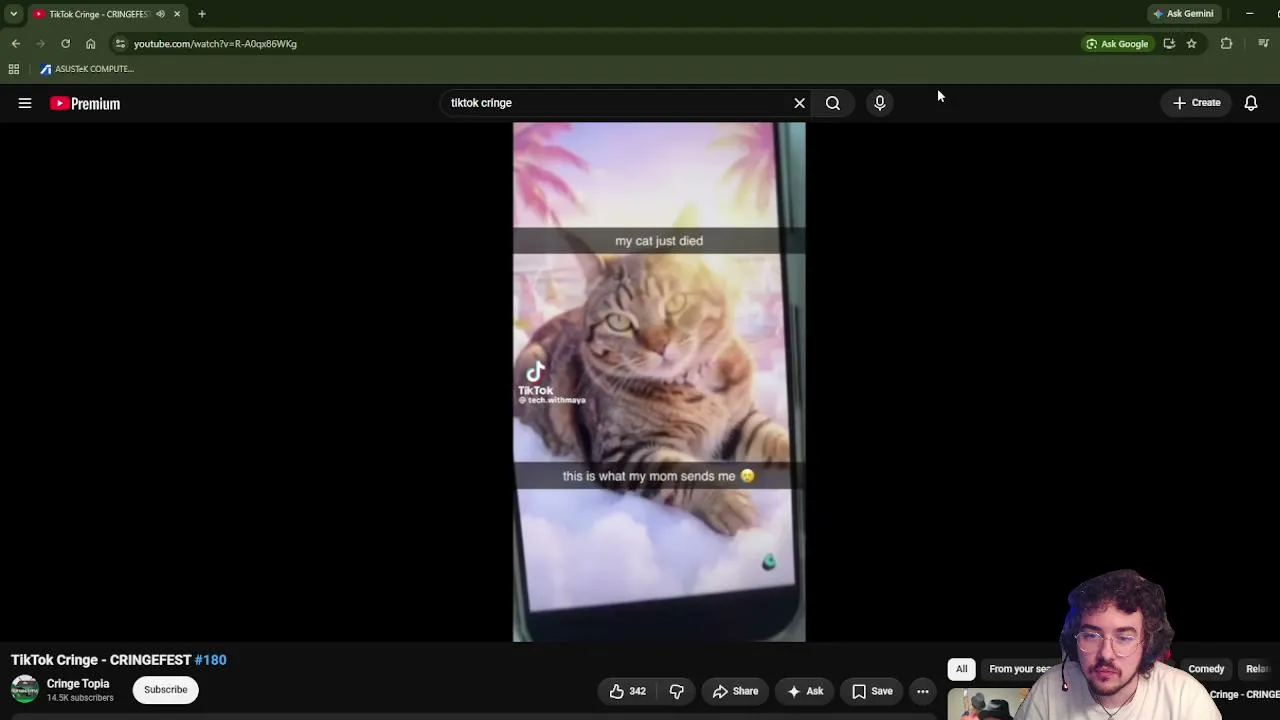Visit the Cringe Topia channel name link

[x=78, y=684]
